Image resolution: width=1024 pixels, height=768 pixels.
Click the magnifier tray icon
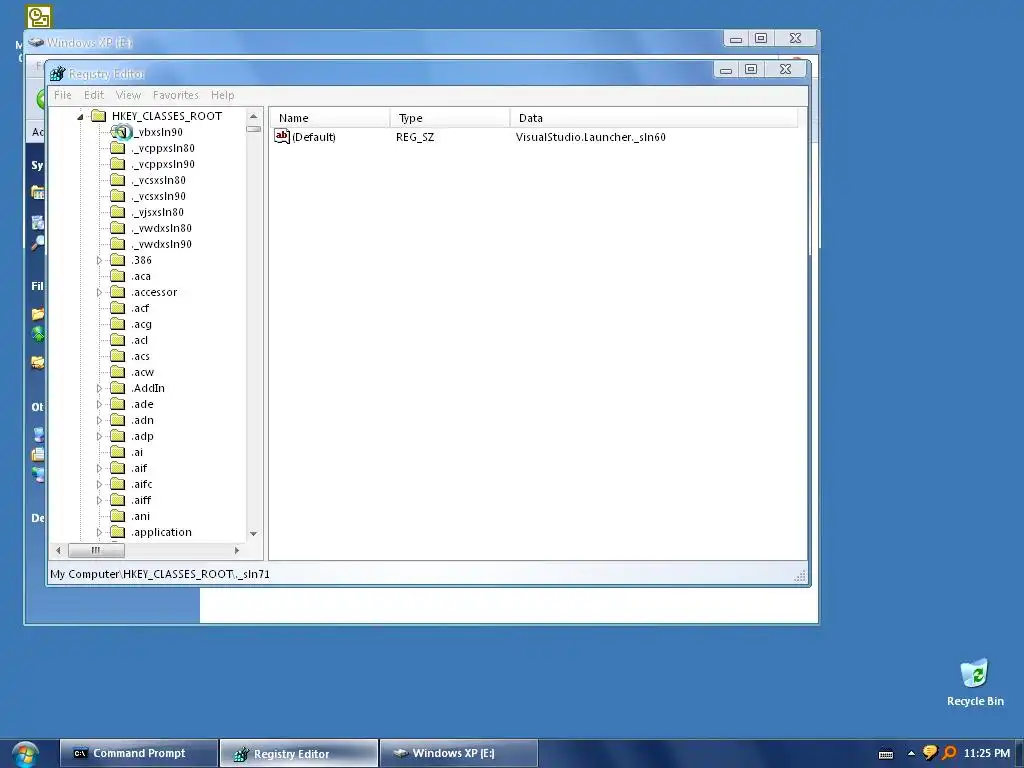pyautogui.click(x=949, y=753)
